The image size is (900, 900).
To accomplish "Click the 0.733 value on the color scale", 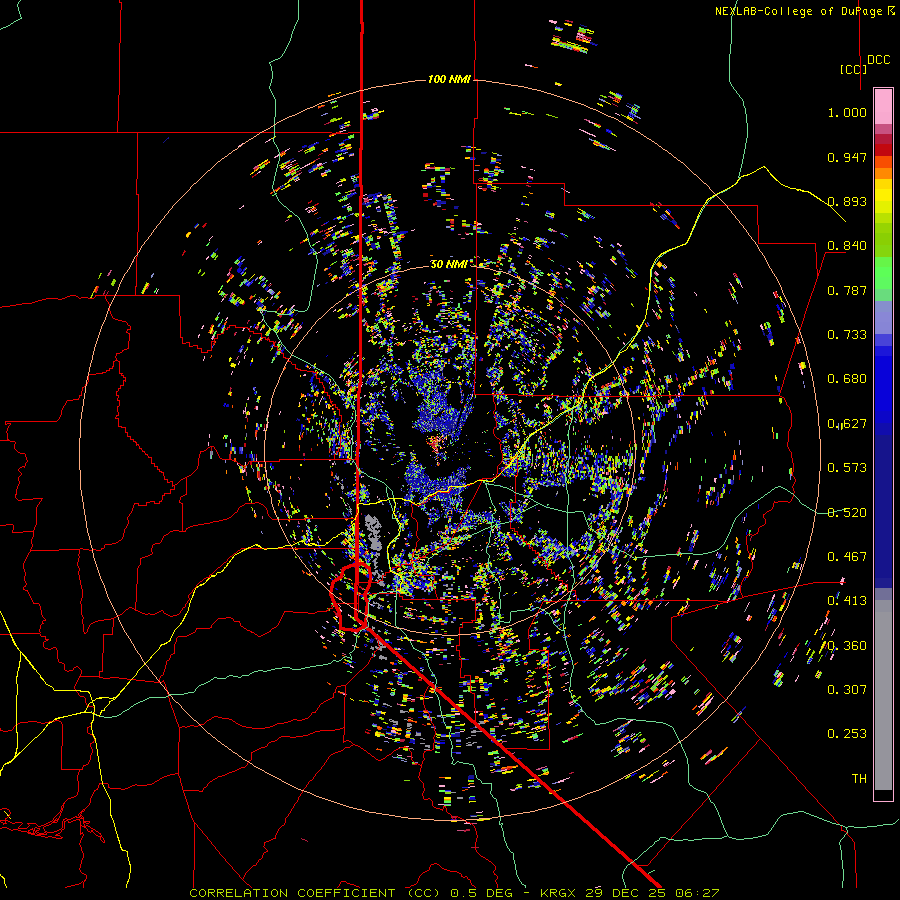I will point(847,335).
